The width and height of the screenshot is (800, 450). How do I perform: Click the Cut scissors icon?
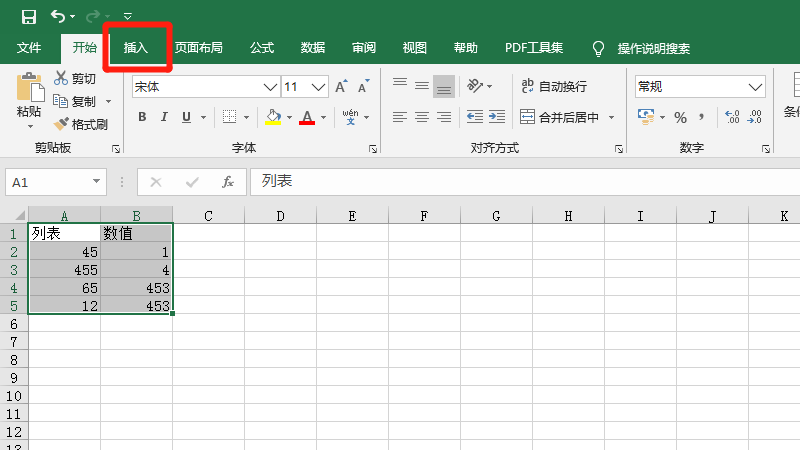[x=61, y=79]
